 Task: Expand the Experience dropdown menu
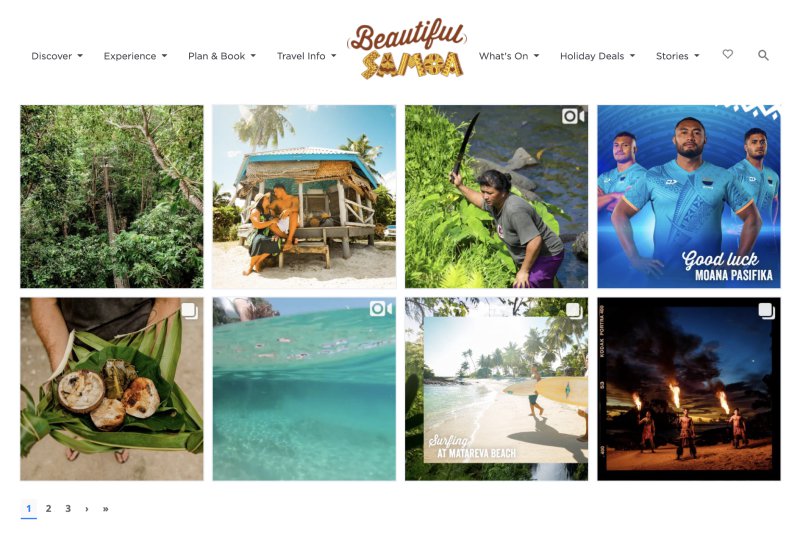point(135,56)
